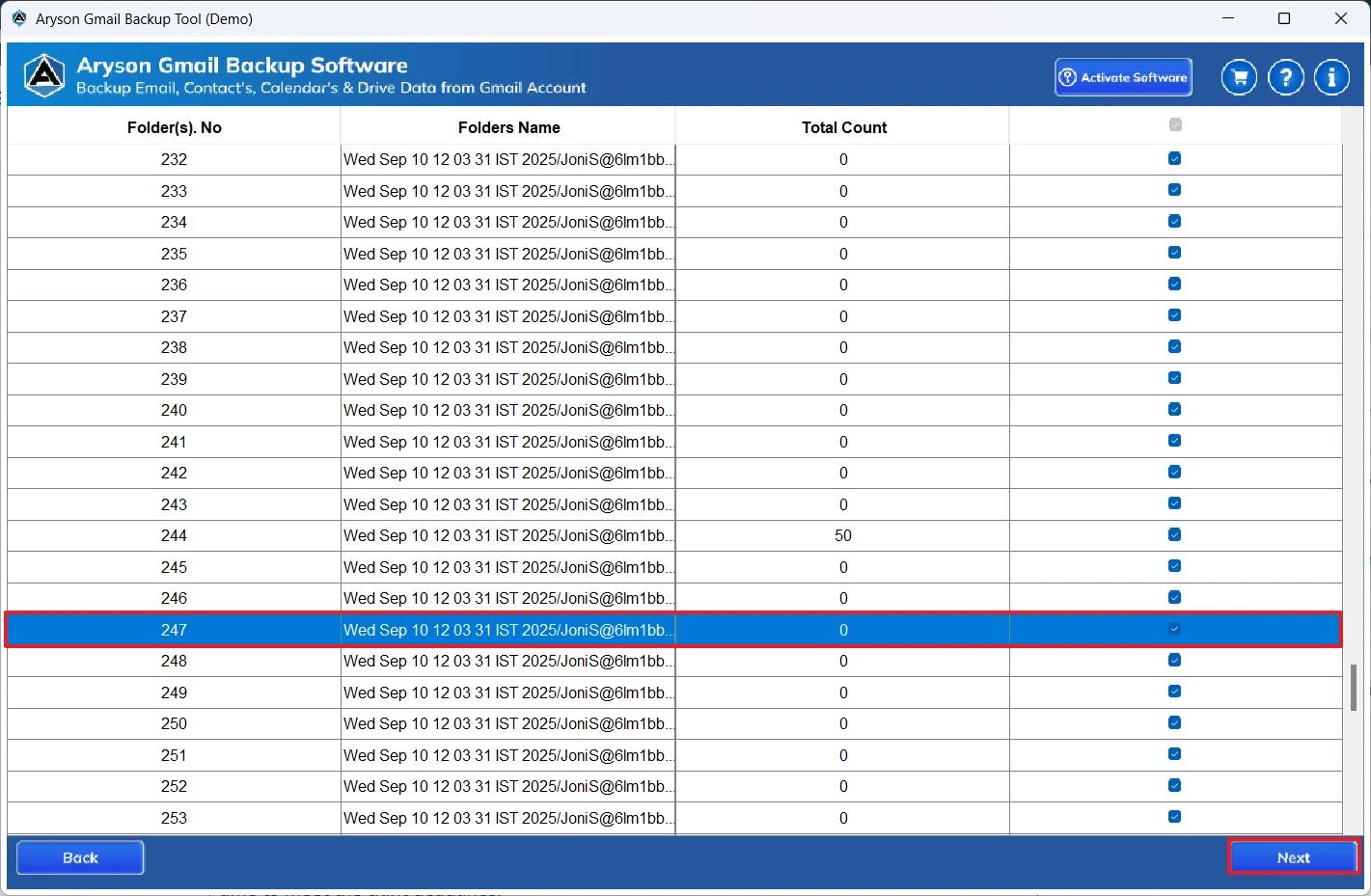This screenshot has height=896, width=1371.
Task: Click folder name in row 243
Action: coord(508,504)
